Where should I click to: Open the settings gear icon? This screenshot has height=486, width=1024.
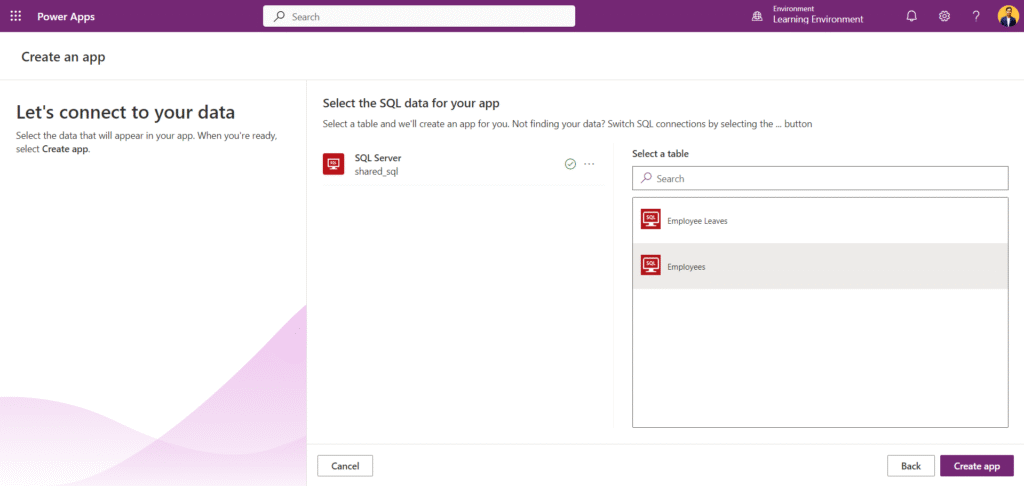pos(944,16)
